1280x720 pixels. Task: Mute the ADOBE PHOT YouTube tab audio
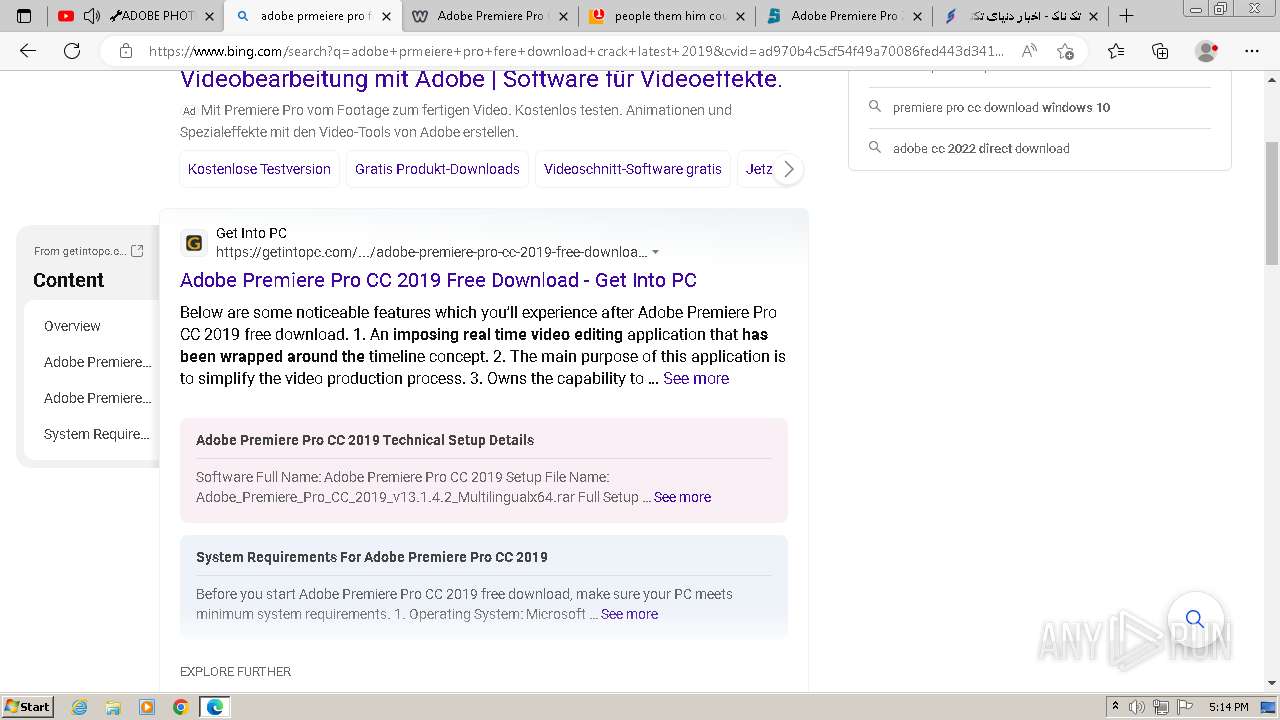(92, 16)
